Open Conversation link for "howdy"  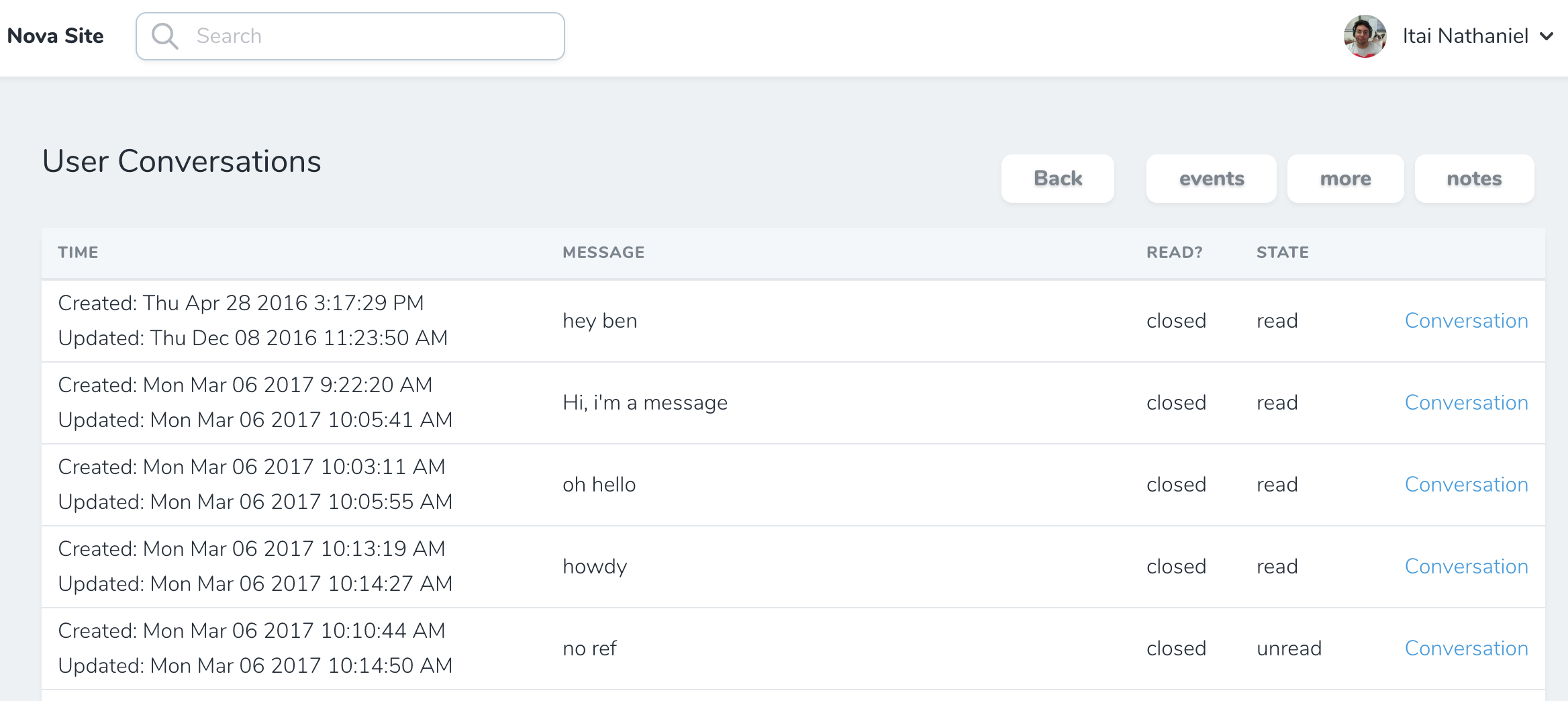tap(1466, 567)
